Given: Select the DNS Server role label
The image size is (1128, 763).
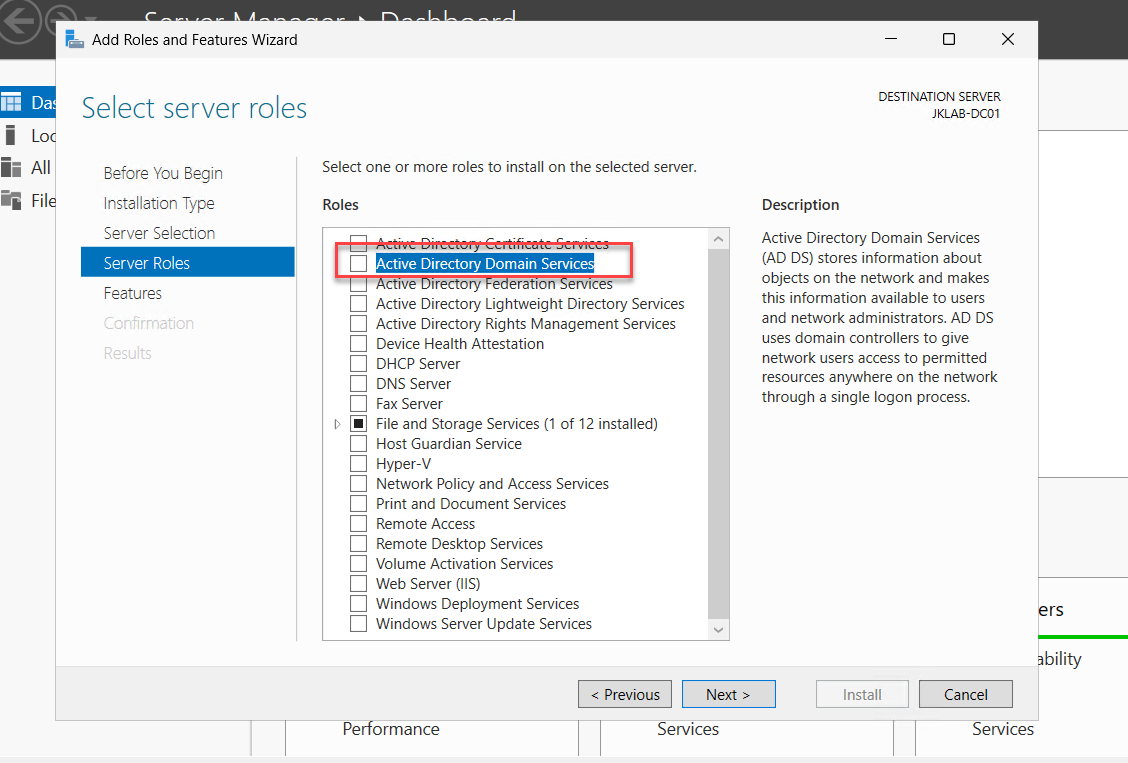Looking at the screenshot, I should click(x=414, y=384).
